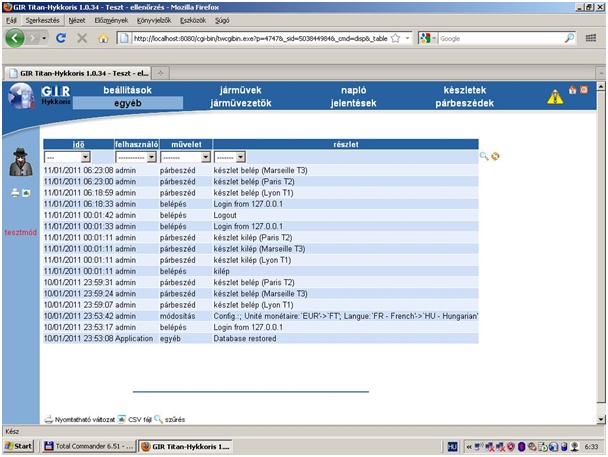The height and width of the screenshot is (457, 608).
Task: Click the stop loading X icon
Action: (x=82, y=38)
